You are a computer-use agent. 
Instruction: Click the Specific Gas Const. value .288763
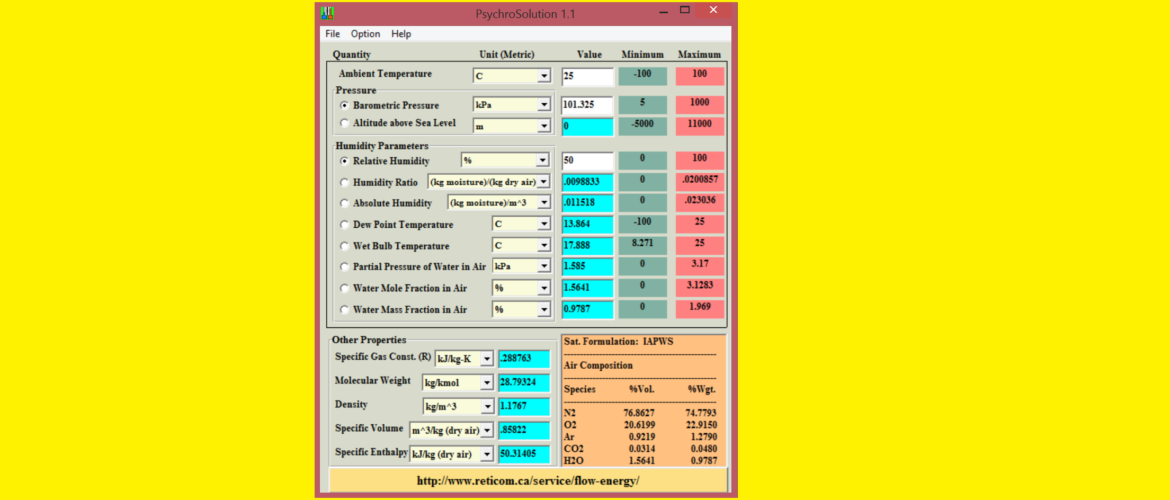coord(524,359)
